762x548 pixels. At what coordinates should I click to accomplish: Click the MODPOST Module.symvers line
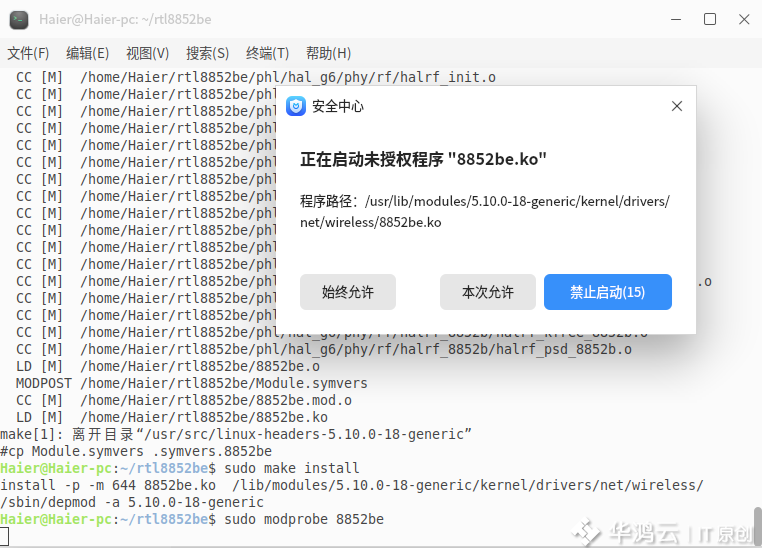click(191, 383)
